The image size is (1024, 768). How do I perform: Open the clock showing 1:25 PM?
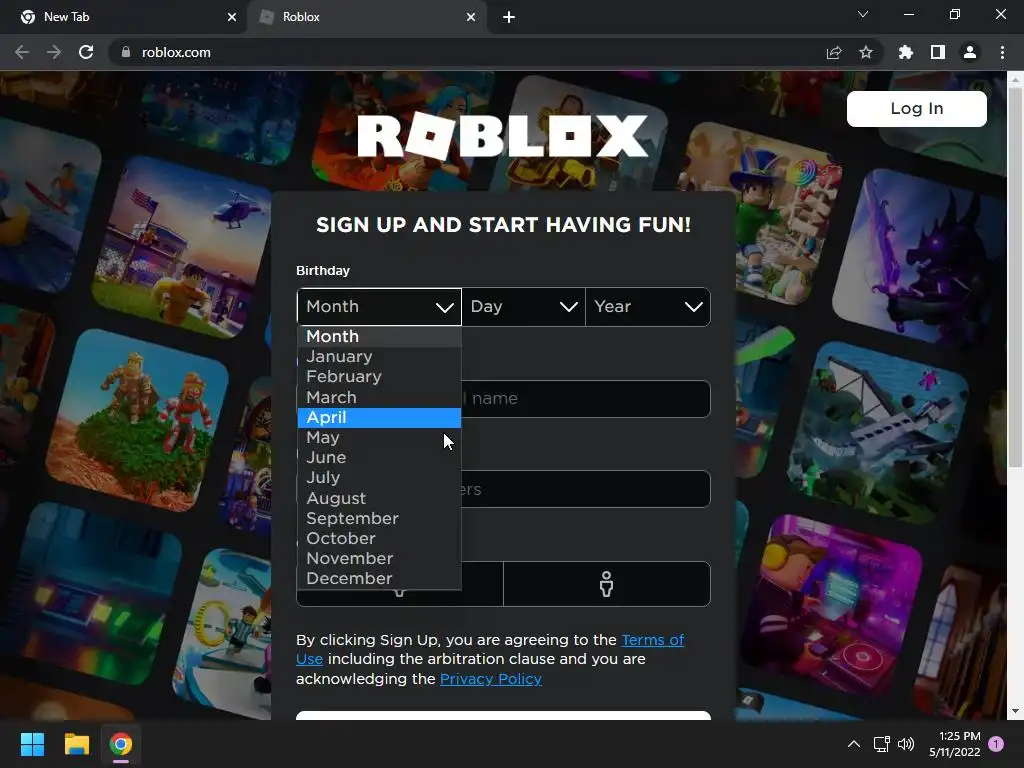coord(954,744)
